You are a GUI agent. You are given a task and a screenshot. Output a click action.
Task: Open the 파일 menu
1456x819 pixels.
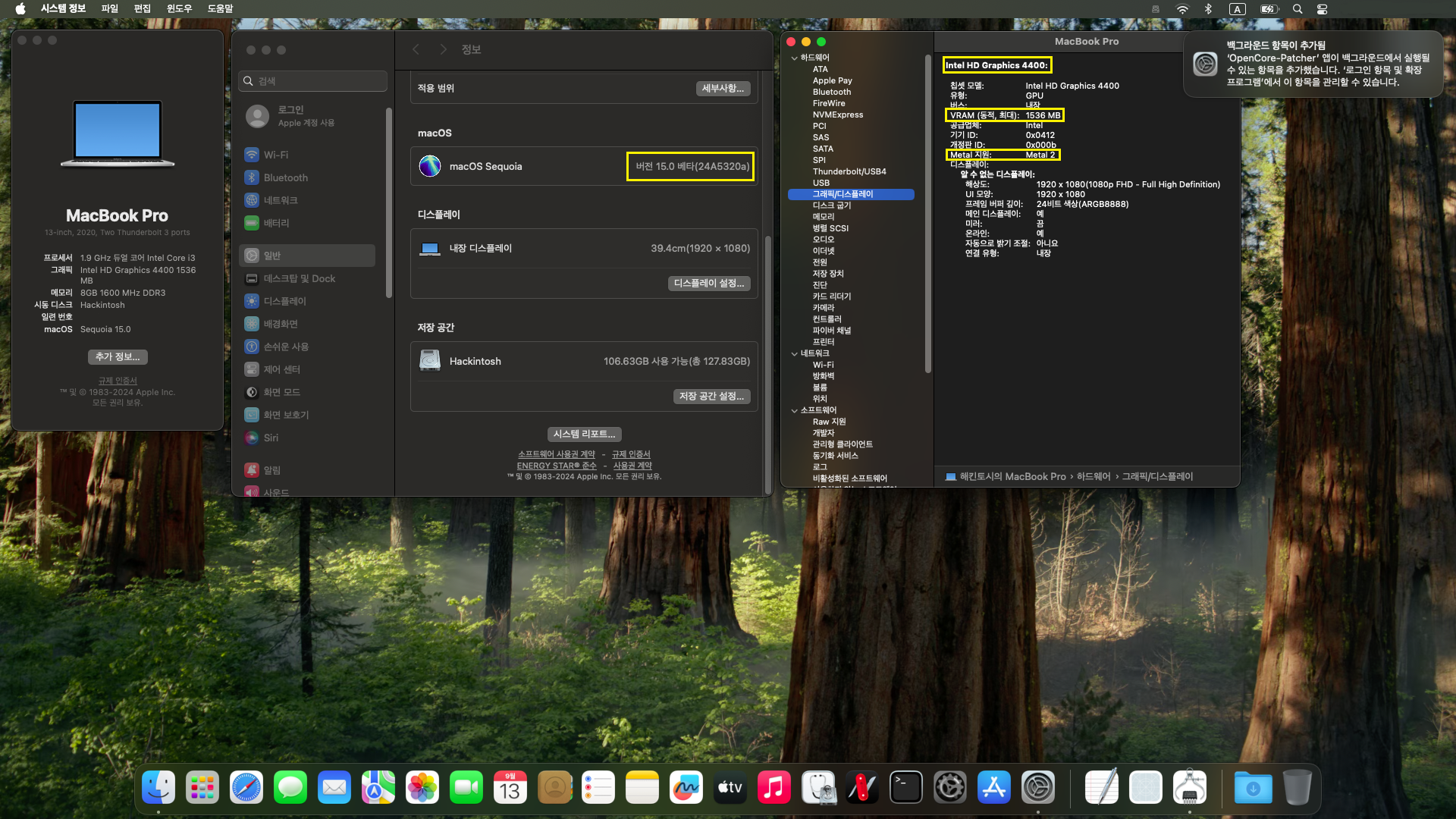point(110,9)
